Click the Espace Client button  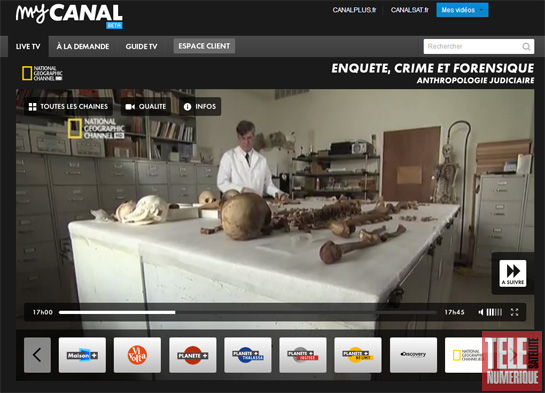204,46
